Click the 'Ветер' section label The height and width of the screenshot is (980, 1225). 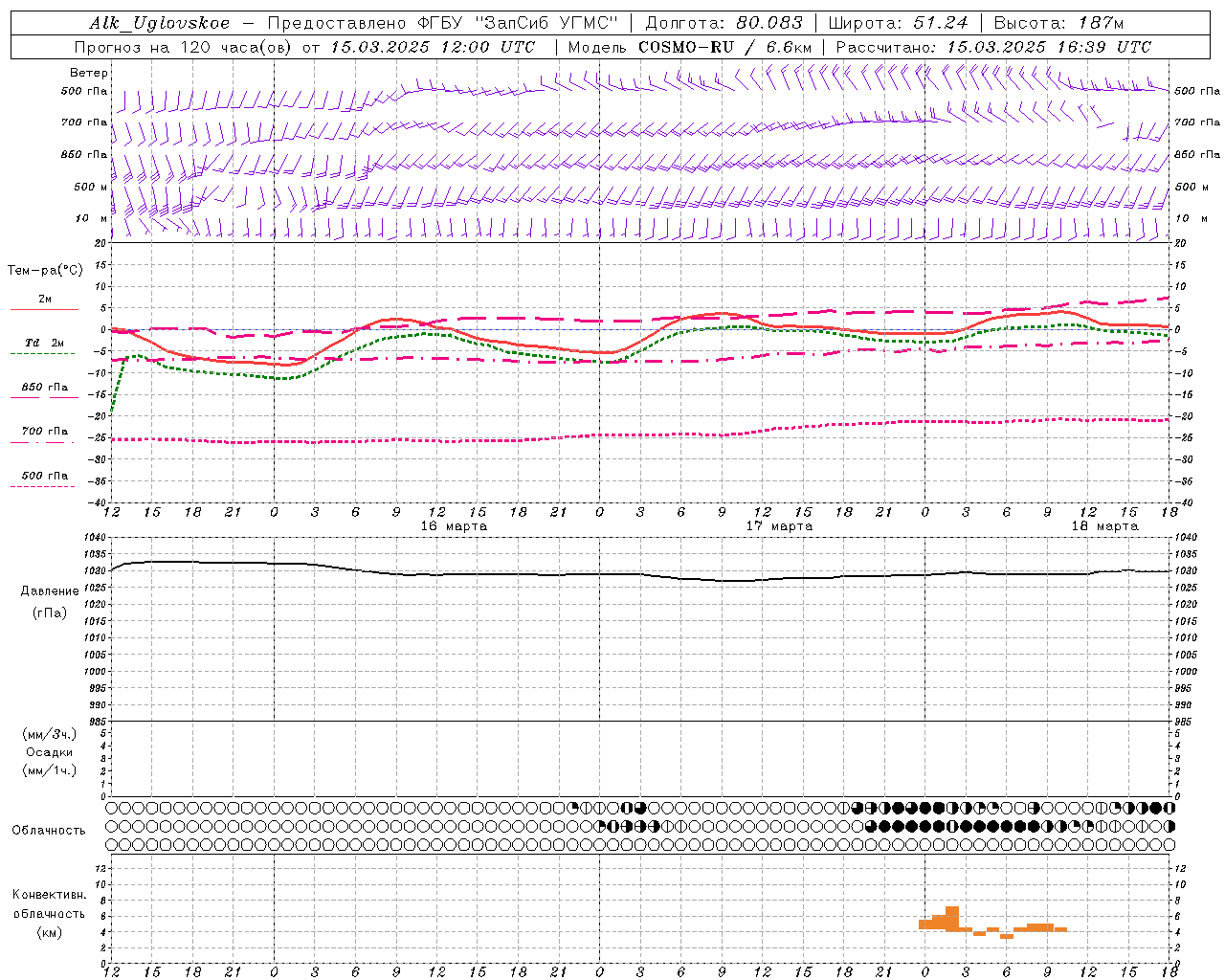[89, 73]
